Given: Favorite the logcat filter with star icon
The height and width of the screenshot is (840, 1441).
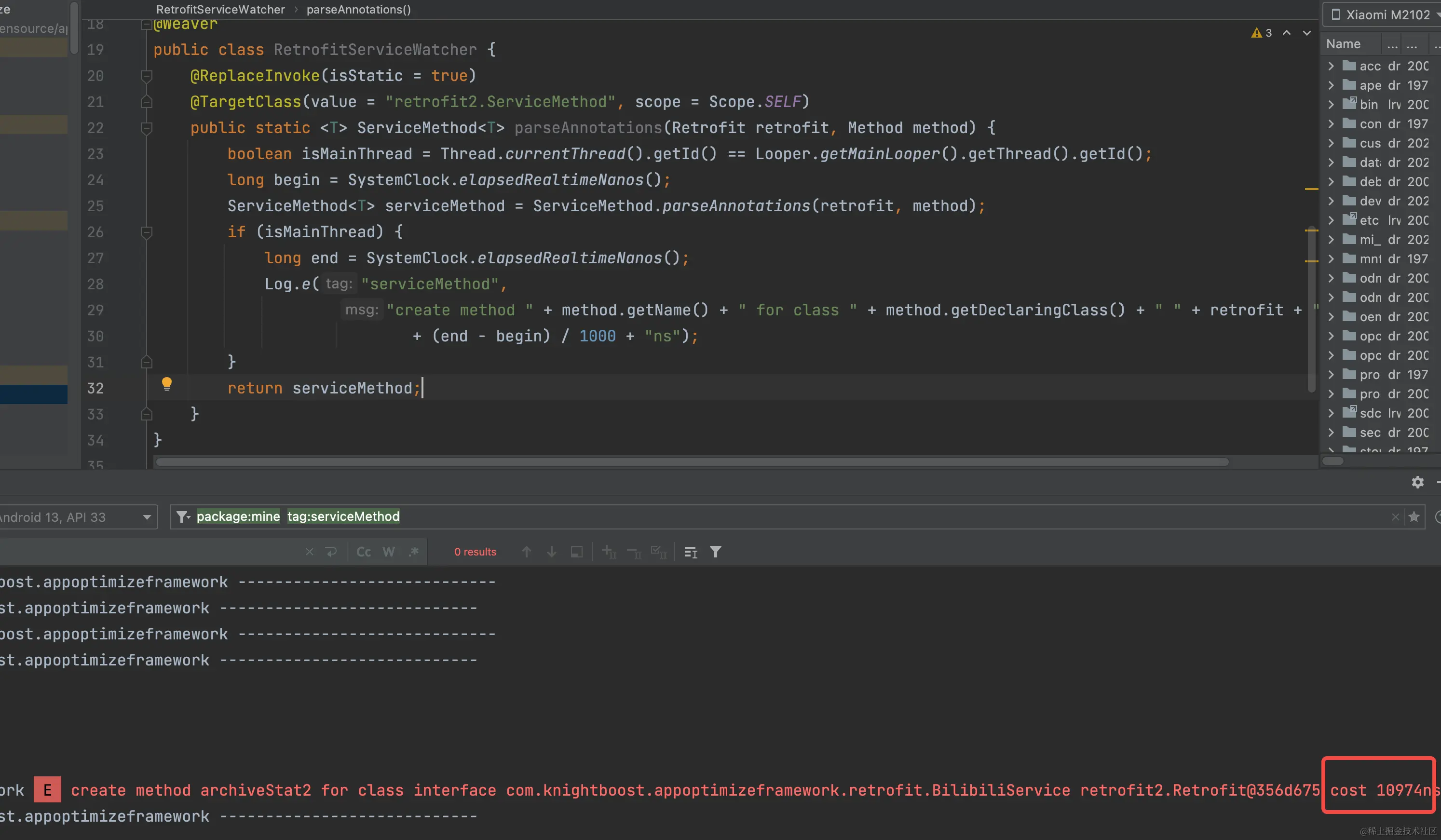Looking at the screenshot, I should click(1414, 517).
